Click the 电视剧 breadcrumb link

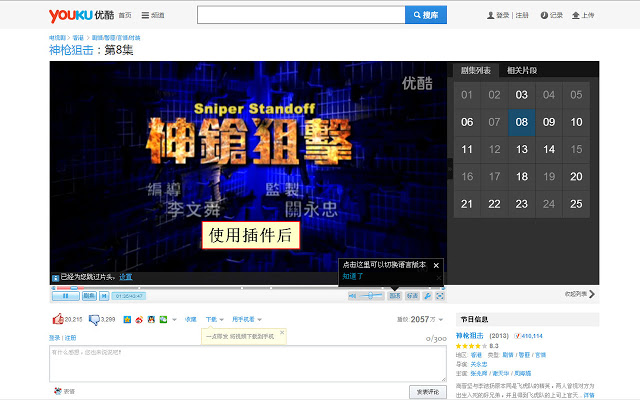57,38
